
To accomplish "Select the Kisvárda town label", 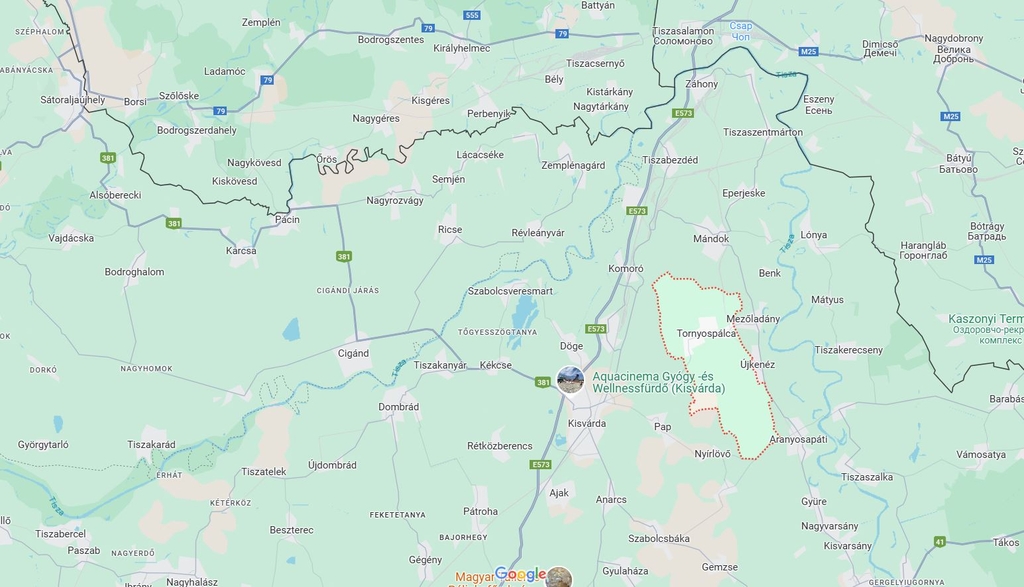I will tap(586, 423).
